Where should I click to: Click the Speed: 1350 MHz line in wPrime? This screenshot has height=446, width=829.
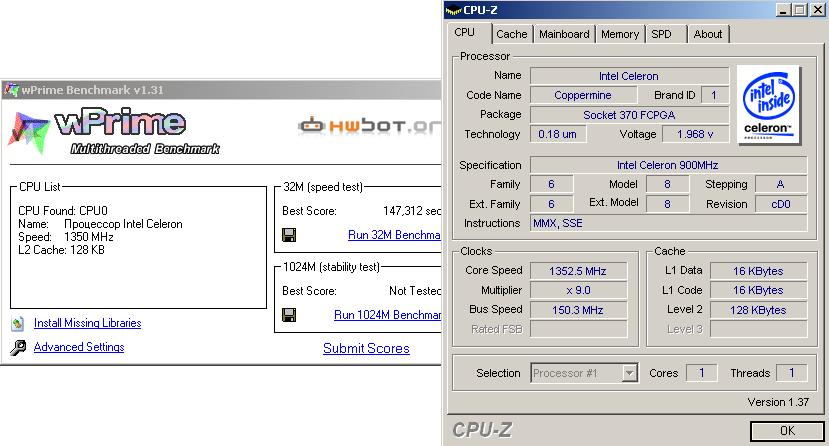[x=66, y=237]
